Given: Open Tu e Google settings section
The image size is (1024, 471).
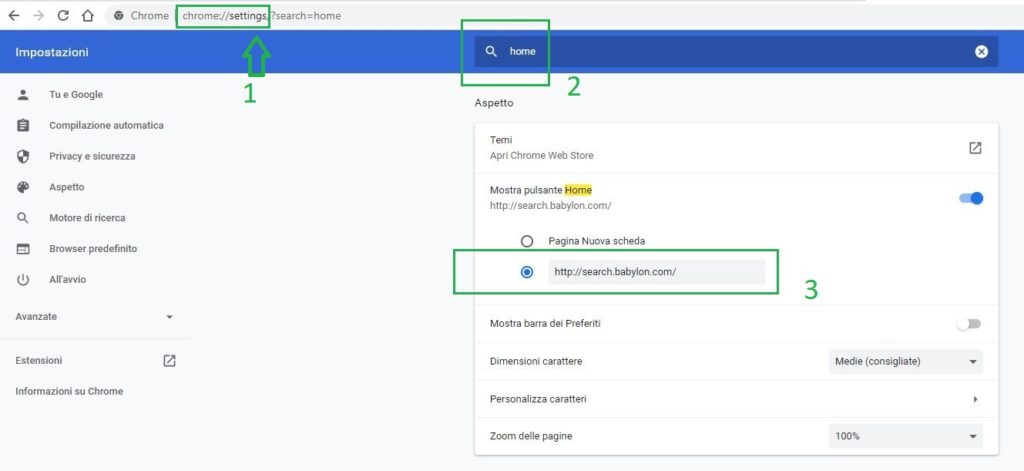Looking at the screenshot, I should 76,95.
